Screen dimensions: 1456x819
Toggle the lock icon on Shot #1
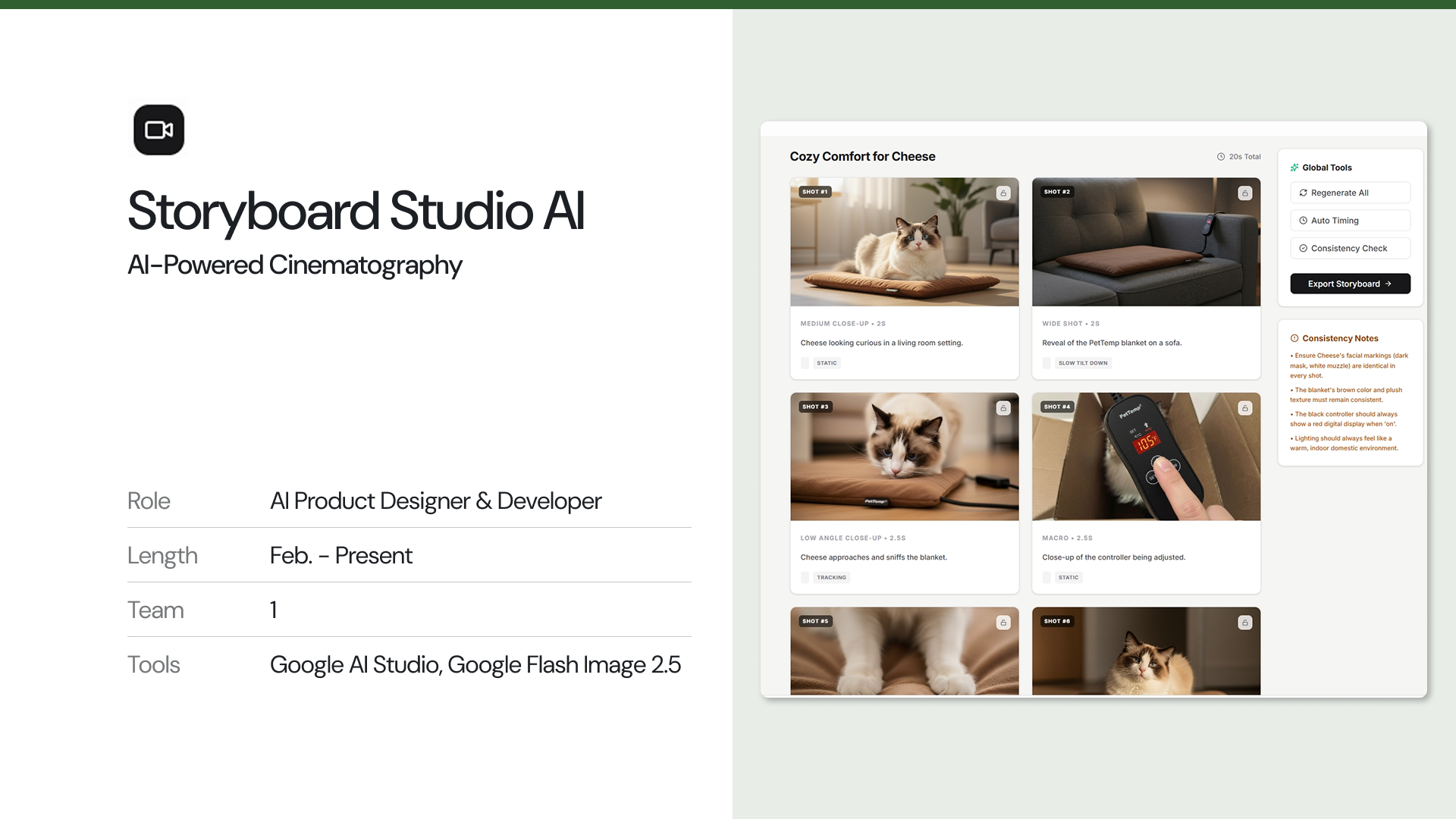click(1003, 193)
